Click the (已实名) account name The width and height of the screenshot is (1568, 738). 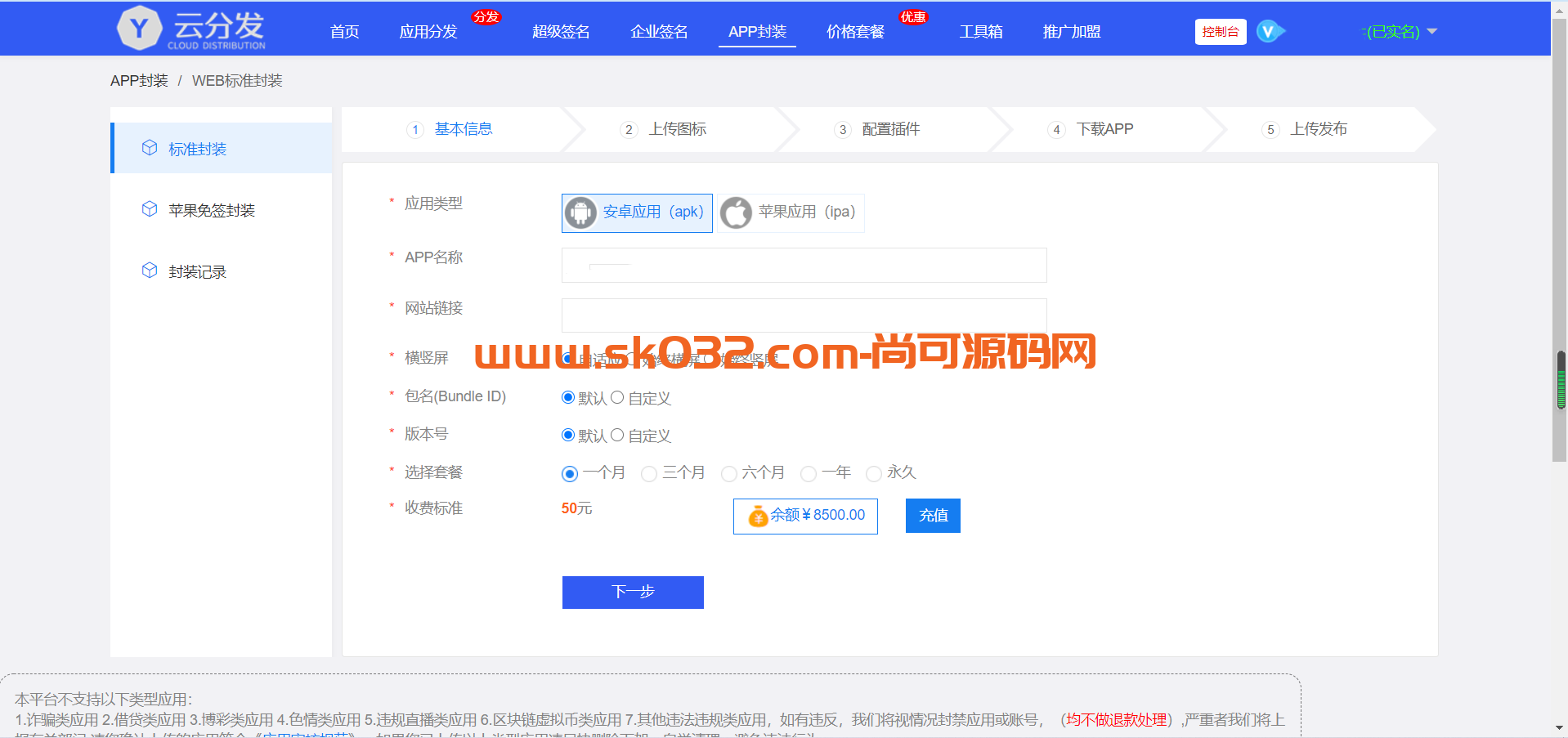(1391, 32)
